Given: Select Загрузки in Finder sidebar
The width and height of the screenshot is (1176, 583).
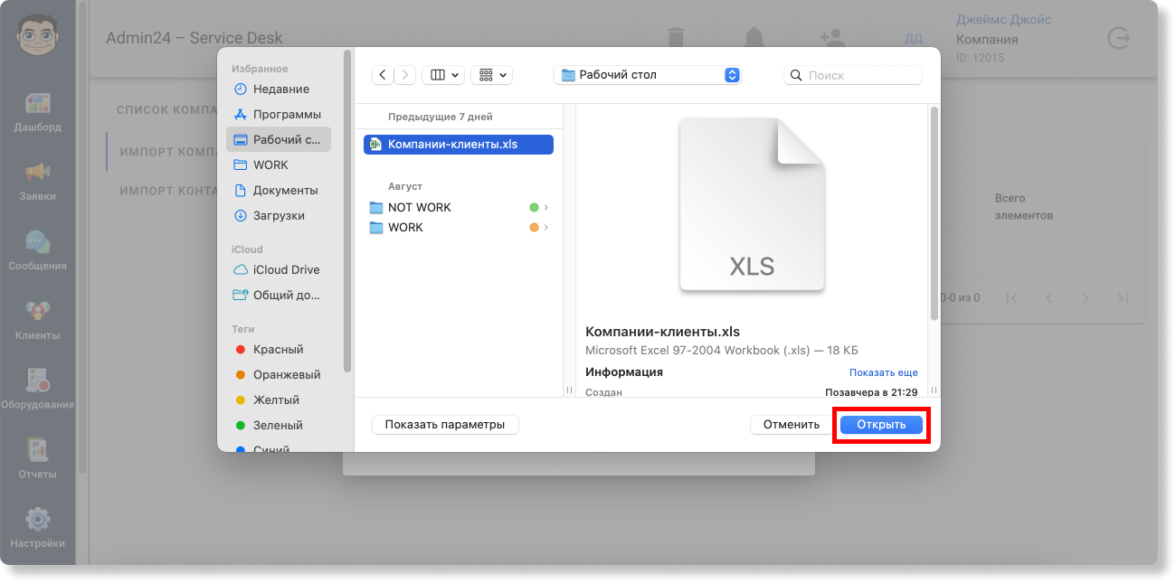Looking at the screenshot, I should pyautogui.click(x=278, y=215).
